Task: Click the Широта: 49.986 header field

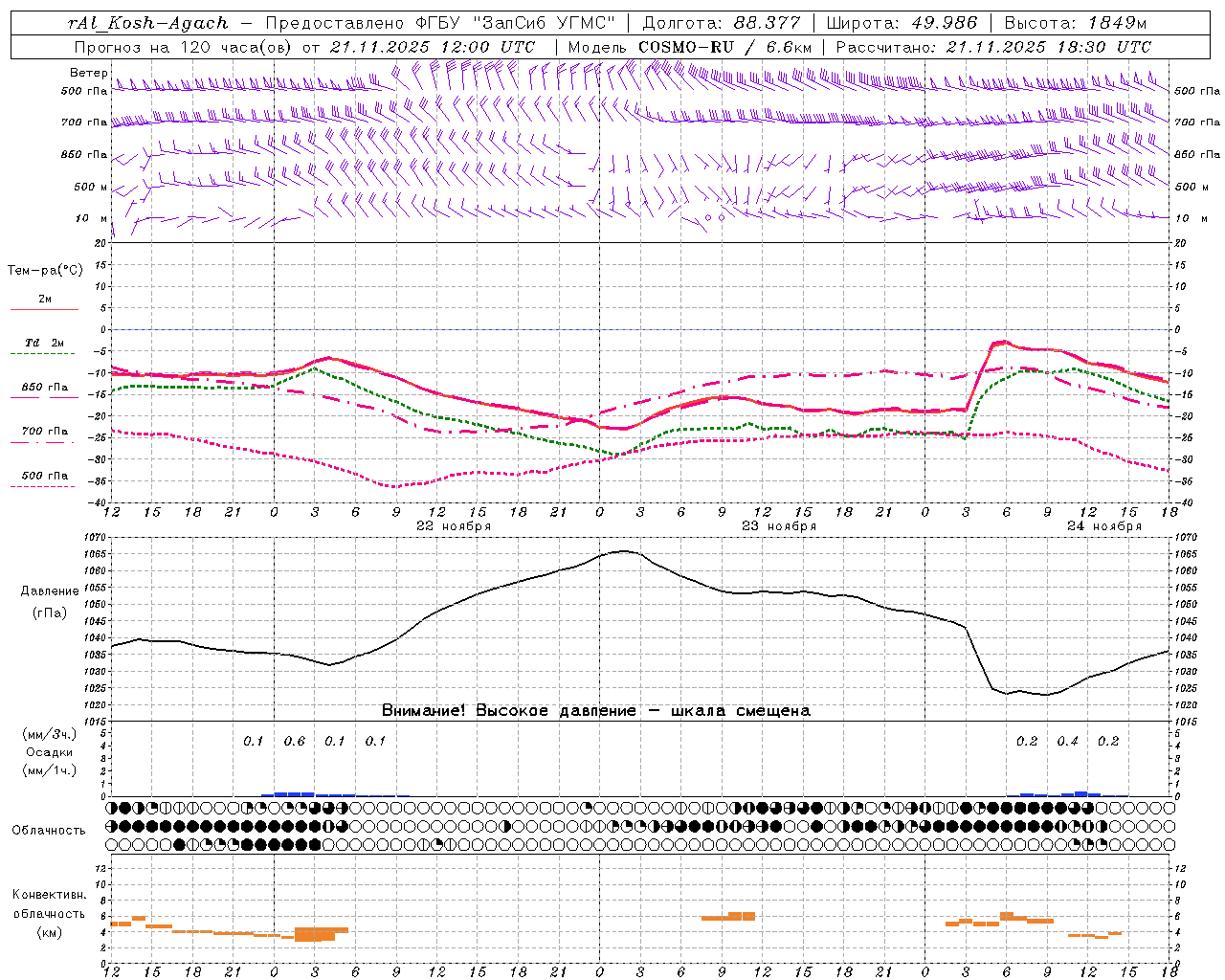Action: [x=902, y=23]
